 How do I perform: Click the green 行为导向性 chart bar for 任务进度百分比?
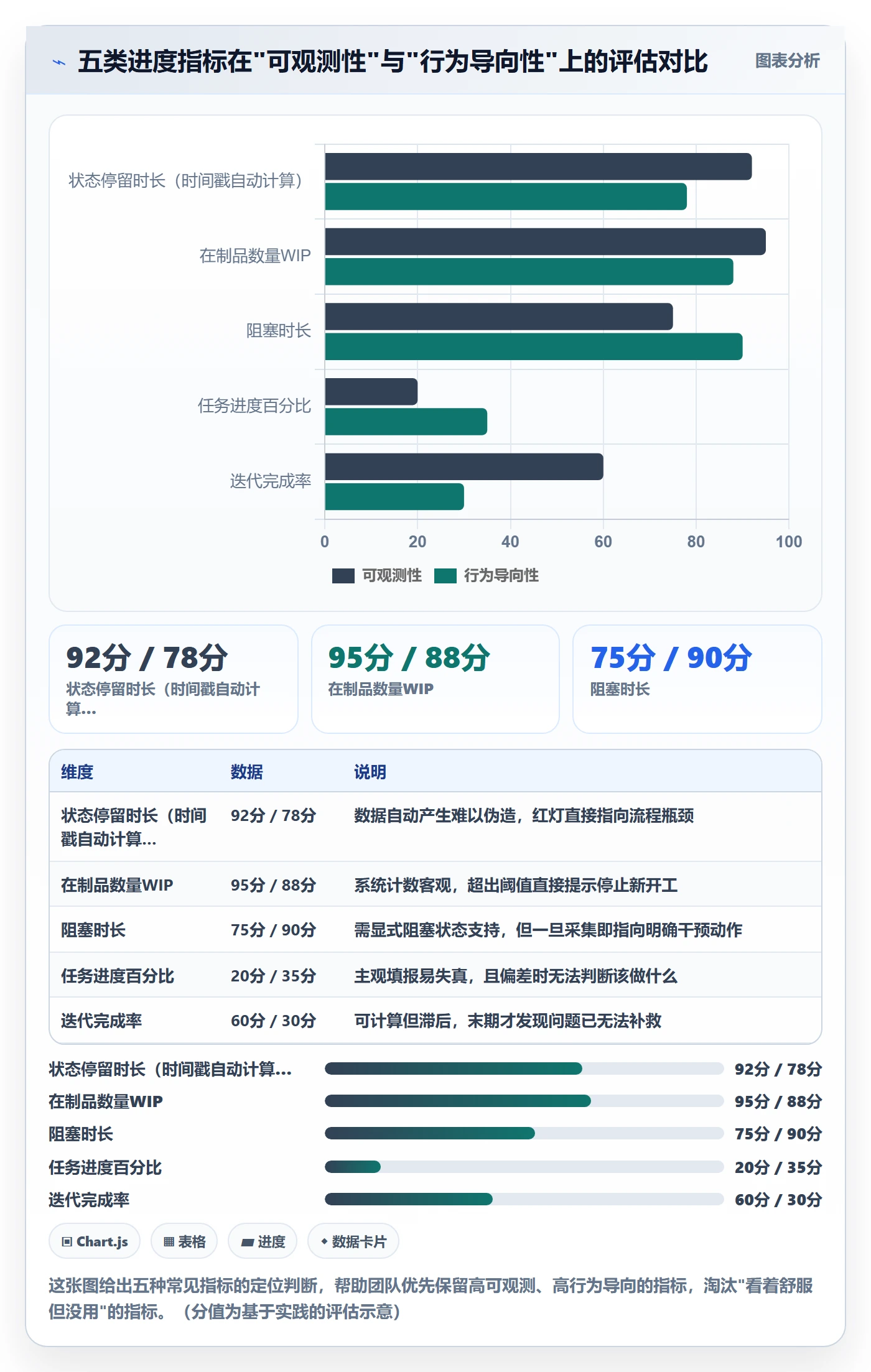(406, 422)
